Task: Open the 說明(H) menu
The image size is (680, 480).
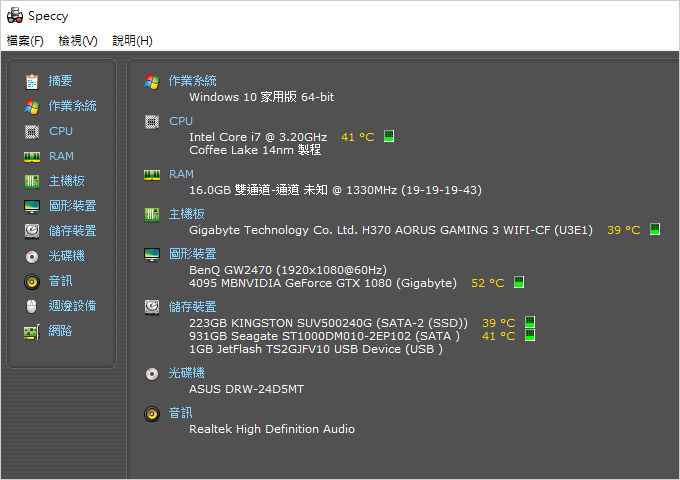Action: tap(132, 41)
